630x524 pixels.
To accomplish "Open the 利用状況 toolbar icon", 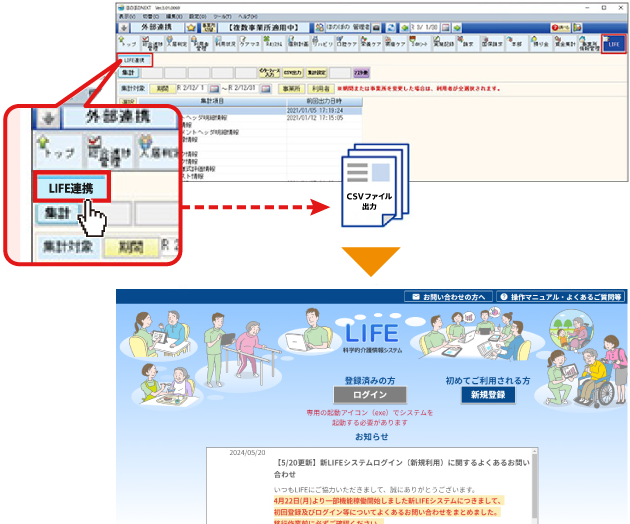I will click(x=225, y=43).
